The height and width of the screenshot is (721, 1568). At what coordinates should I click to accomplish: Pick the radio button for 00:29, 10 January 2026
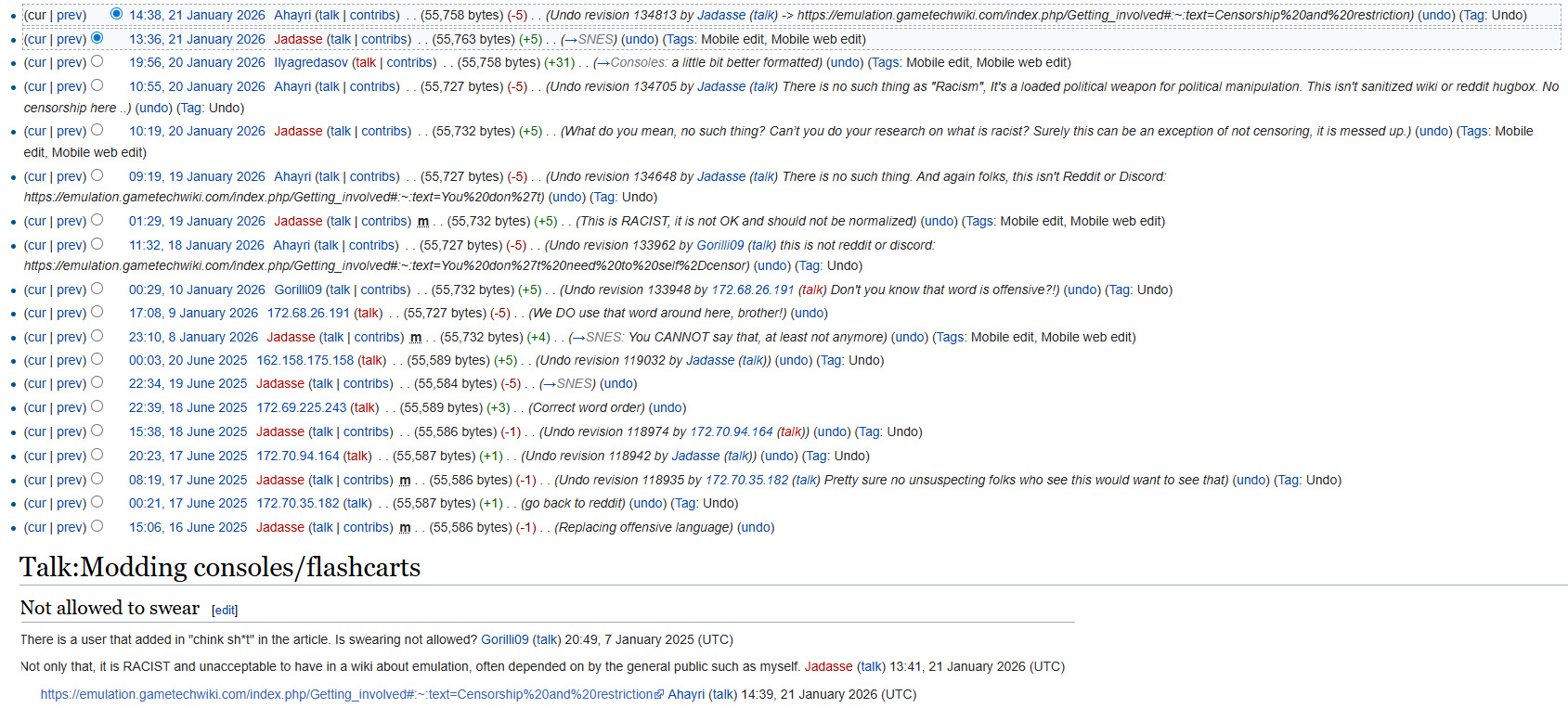tap(97, 289)
